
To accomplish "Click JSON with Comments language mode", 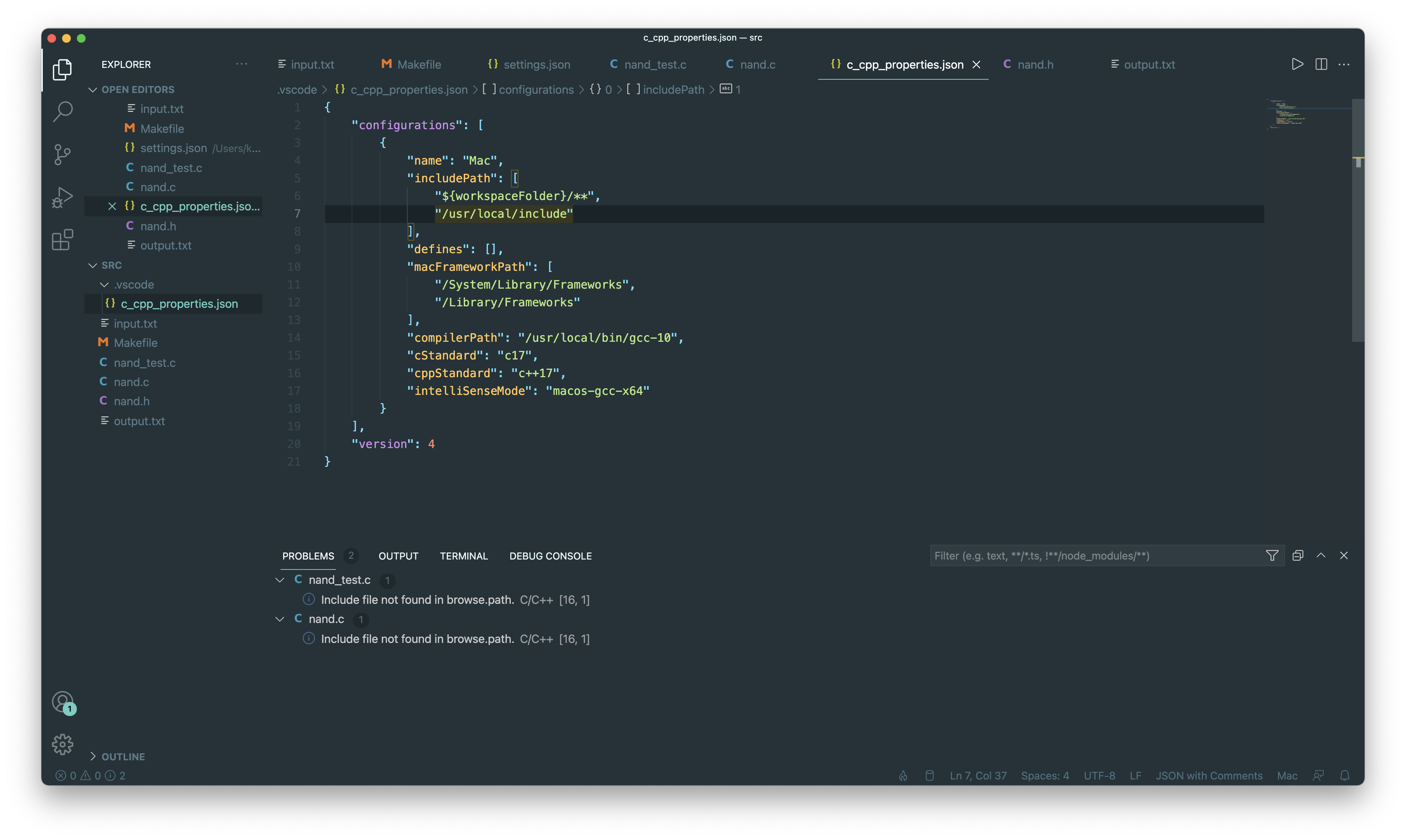I will [1209, 775].
